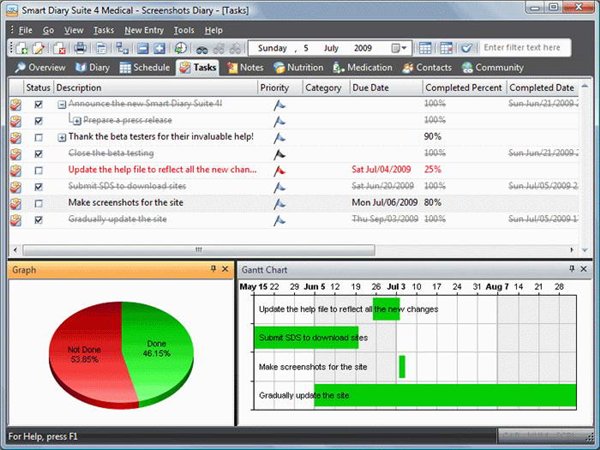The height and width of the screenshot is (450, 600).
Task: Open the New Entry menu
Action: (x=144, y=30)
